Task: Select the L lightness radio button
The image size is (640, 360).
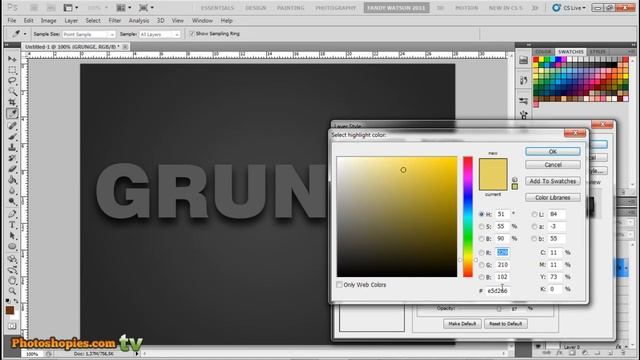Action: [534, 214]
